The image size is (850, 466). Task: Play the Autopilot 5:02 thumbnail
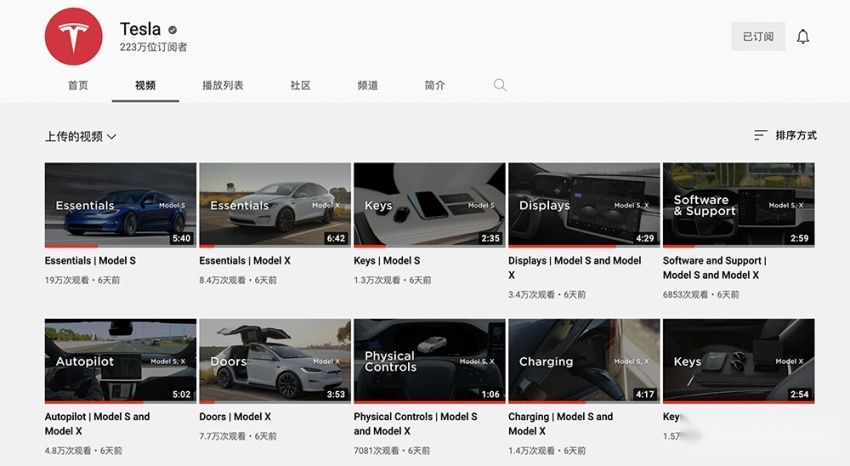[x=120, y=361]
